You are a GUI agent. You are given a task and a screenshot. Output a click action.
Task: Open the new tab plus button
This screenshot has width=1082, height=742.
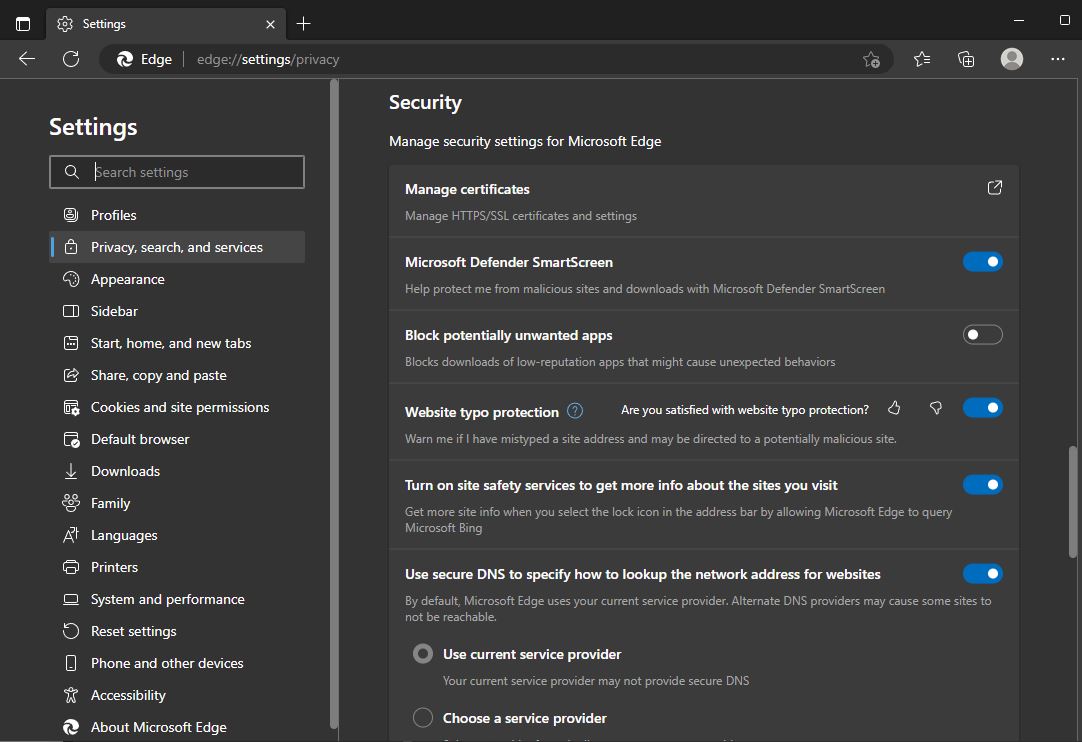click(x=304, y=23)
